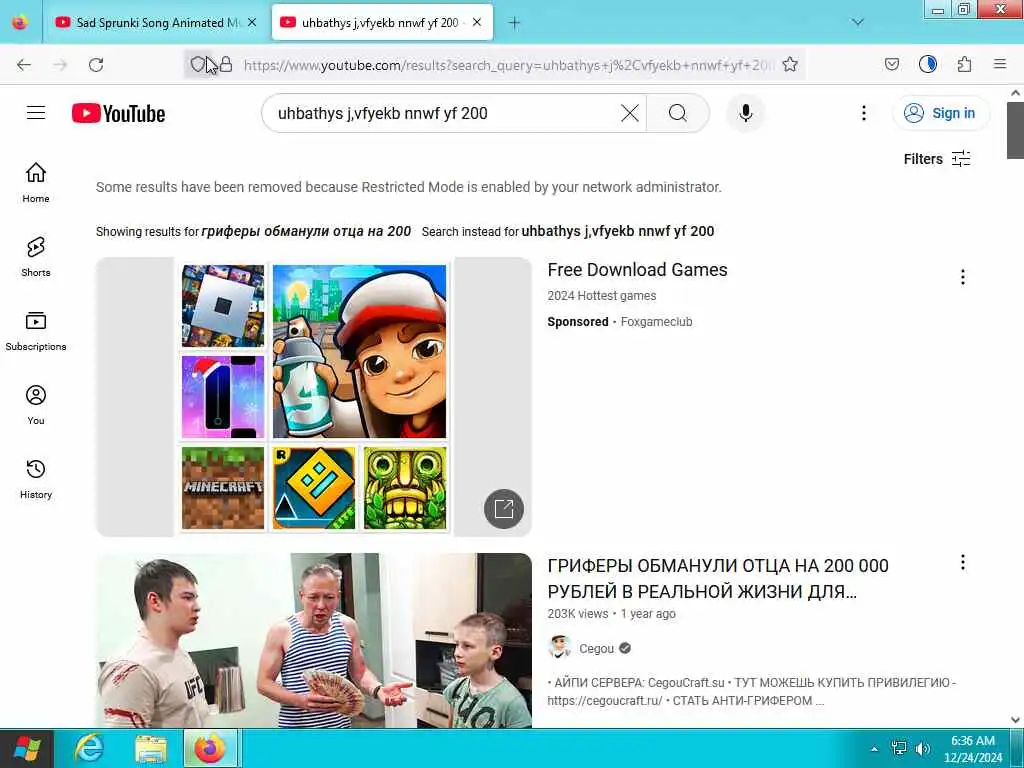This screenshot has width=1024, height=768.
Task: Show hidden tray icons arrow
Action: coord(874,748)
